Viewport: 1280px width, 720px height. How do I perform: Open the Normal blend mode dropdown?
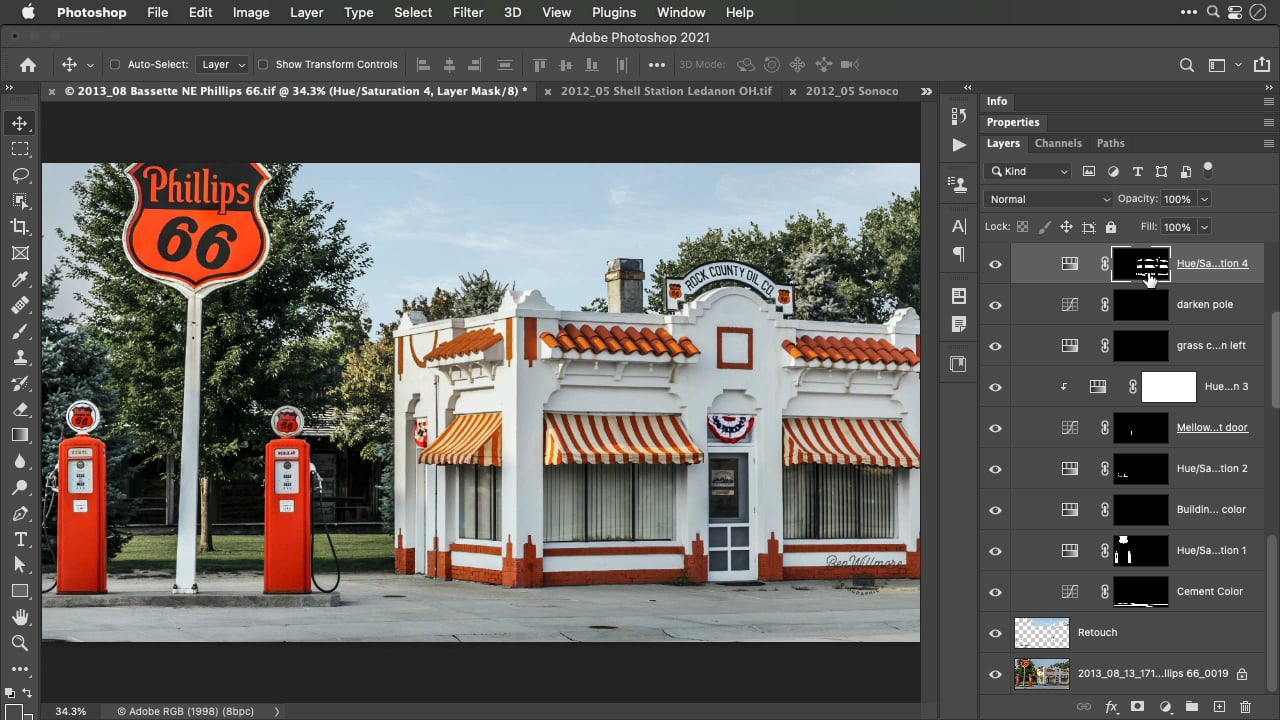pyautogui.click(x=1048, y=199)
